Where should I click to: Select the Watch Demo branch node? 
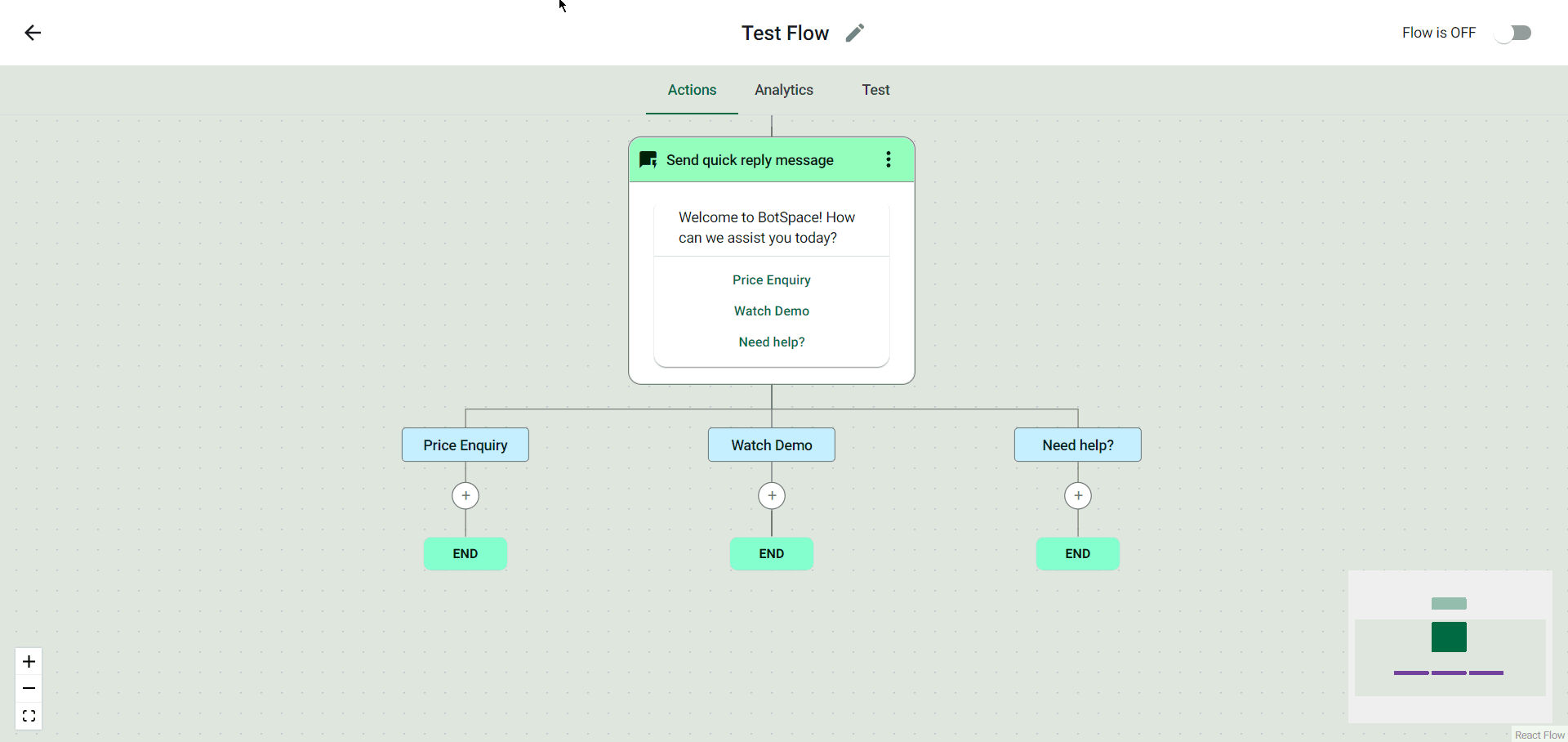tap(772, 445)
